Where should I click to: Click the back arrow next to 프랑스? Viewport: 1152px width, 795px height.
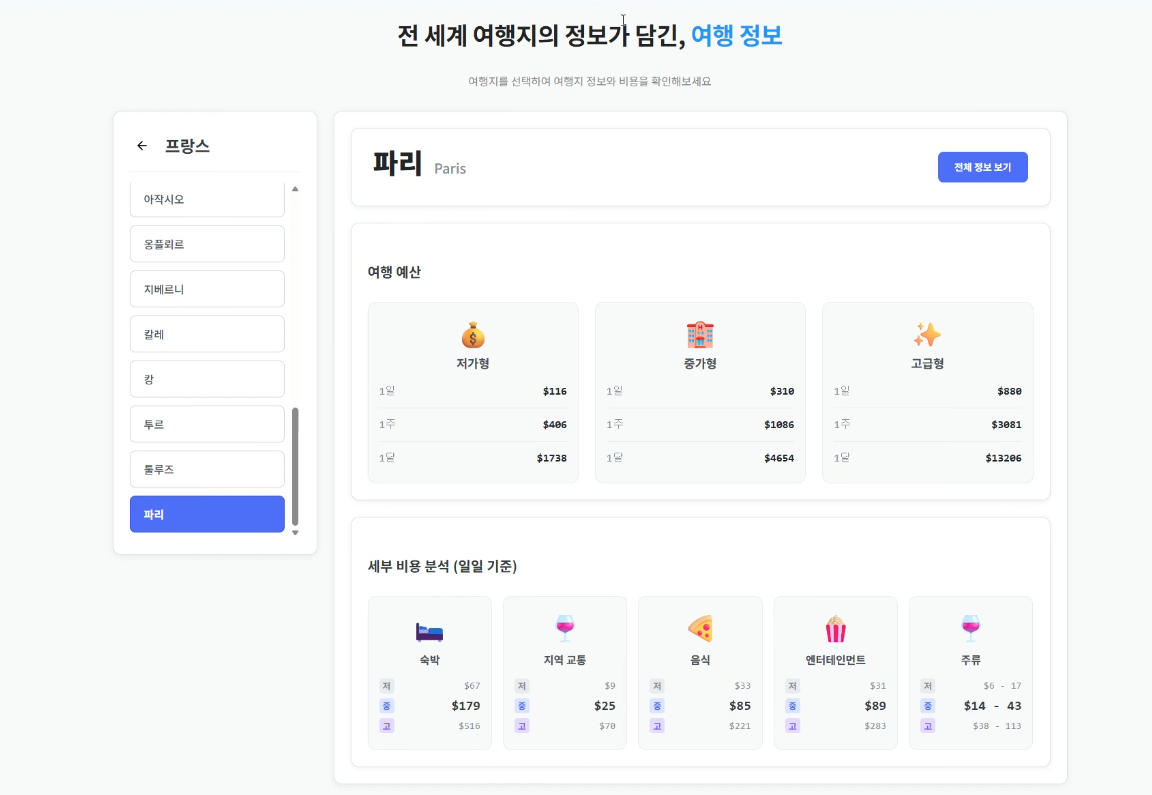[x=142, y=146]
